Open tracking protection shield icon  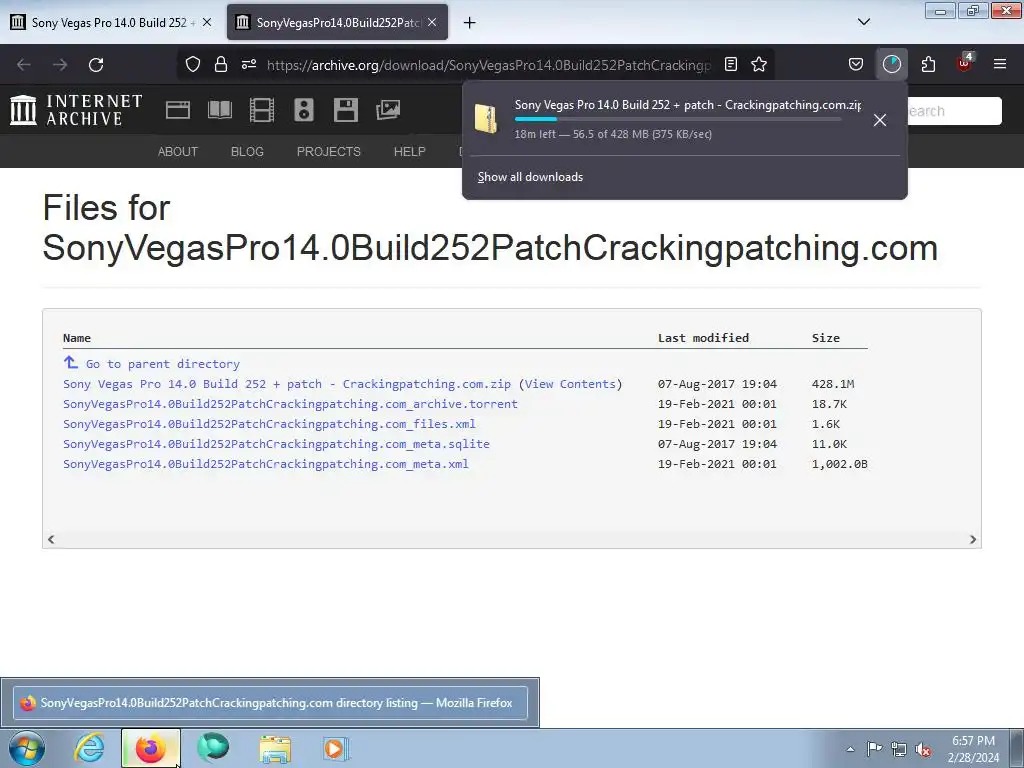click(193, 64)
